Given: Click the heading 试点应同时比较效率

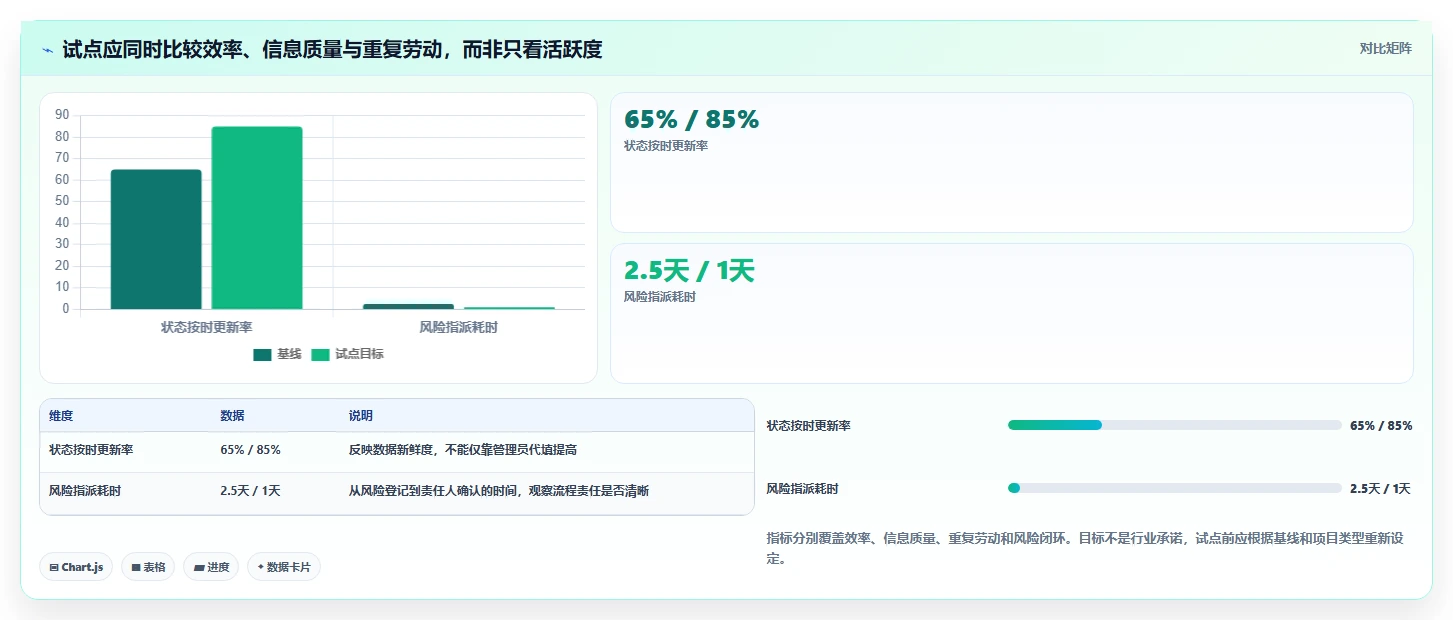Looking at the screenshot, I should (x=332, y=49).
